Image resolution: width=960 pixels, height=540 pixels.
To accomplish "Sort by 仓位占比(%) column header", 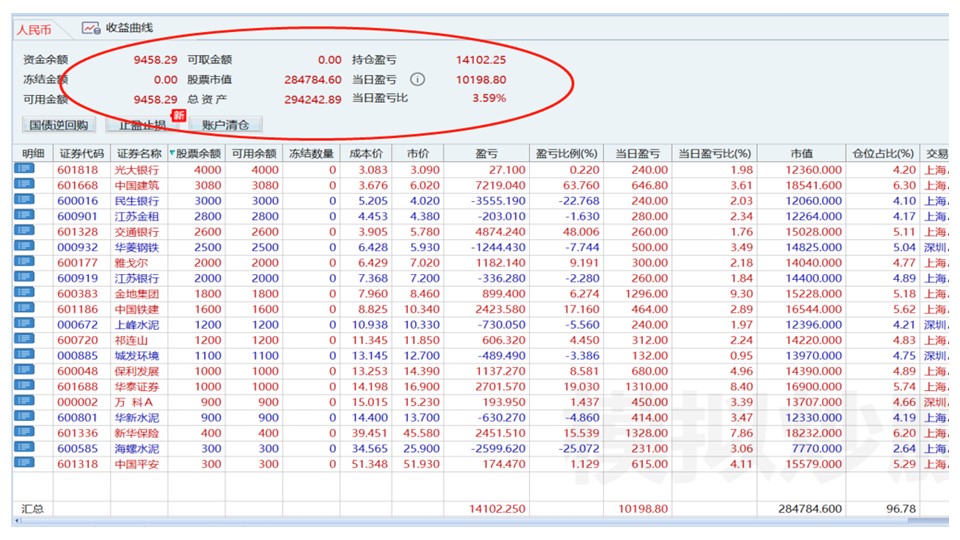I will (x=883, y=153).
